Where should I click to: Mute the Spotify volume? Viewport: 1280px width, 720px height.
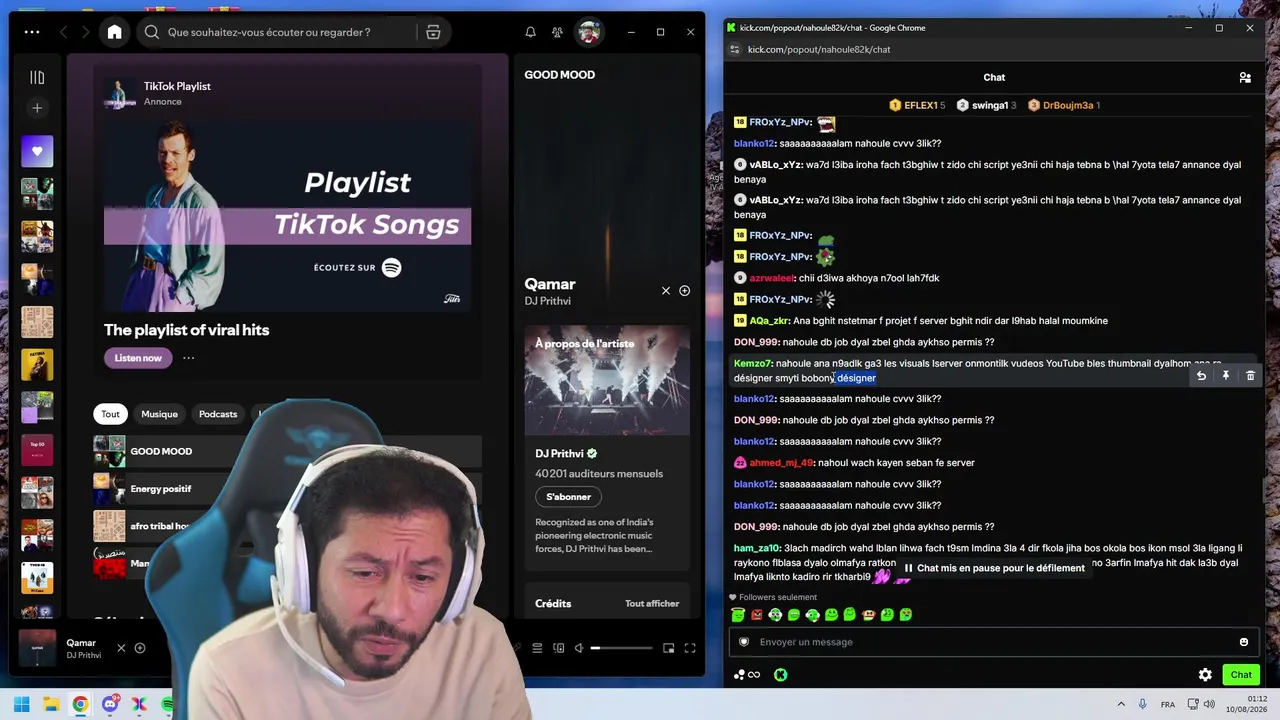pos(579,648)
